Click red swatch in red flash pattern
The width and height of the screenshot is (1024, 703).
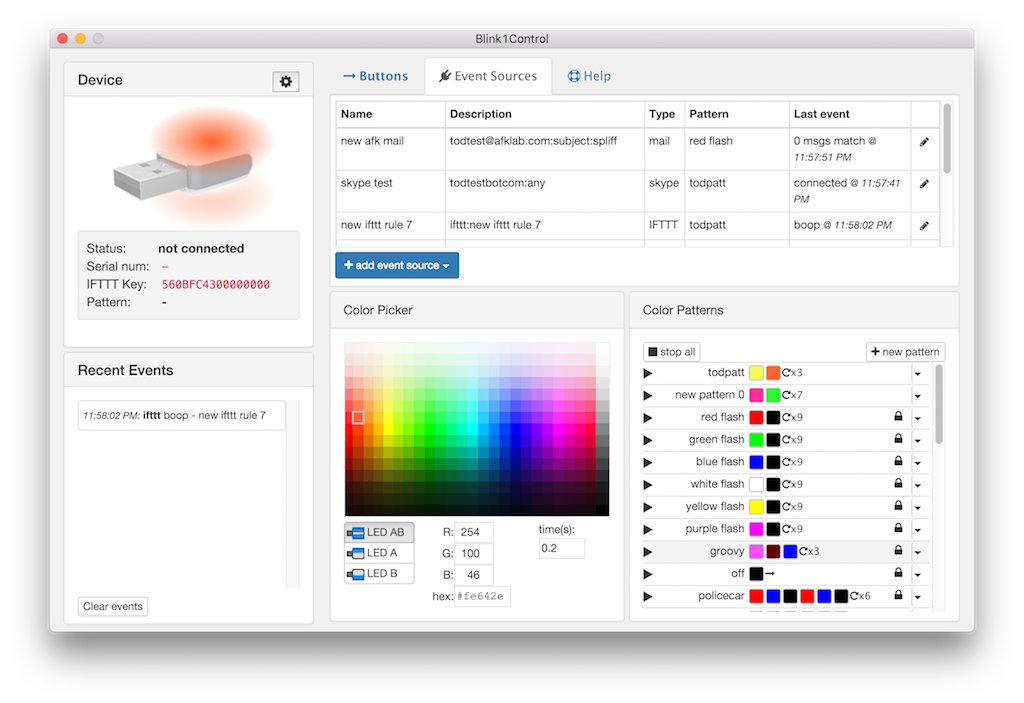tap(756, 417)
